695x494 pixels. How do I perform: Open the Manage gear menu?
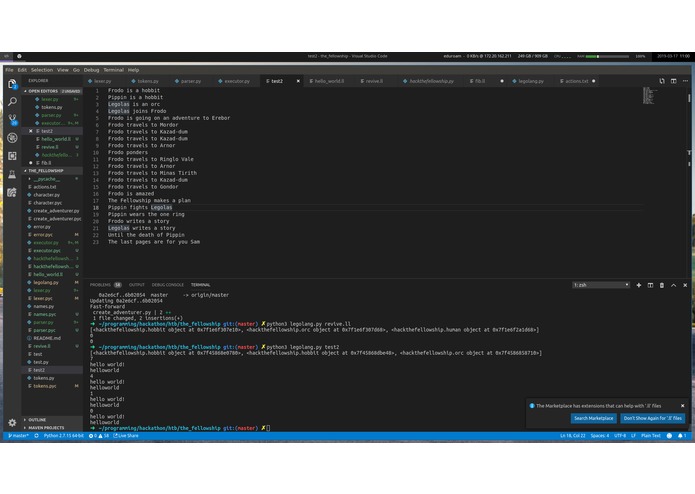12,423
